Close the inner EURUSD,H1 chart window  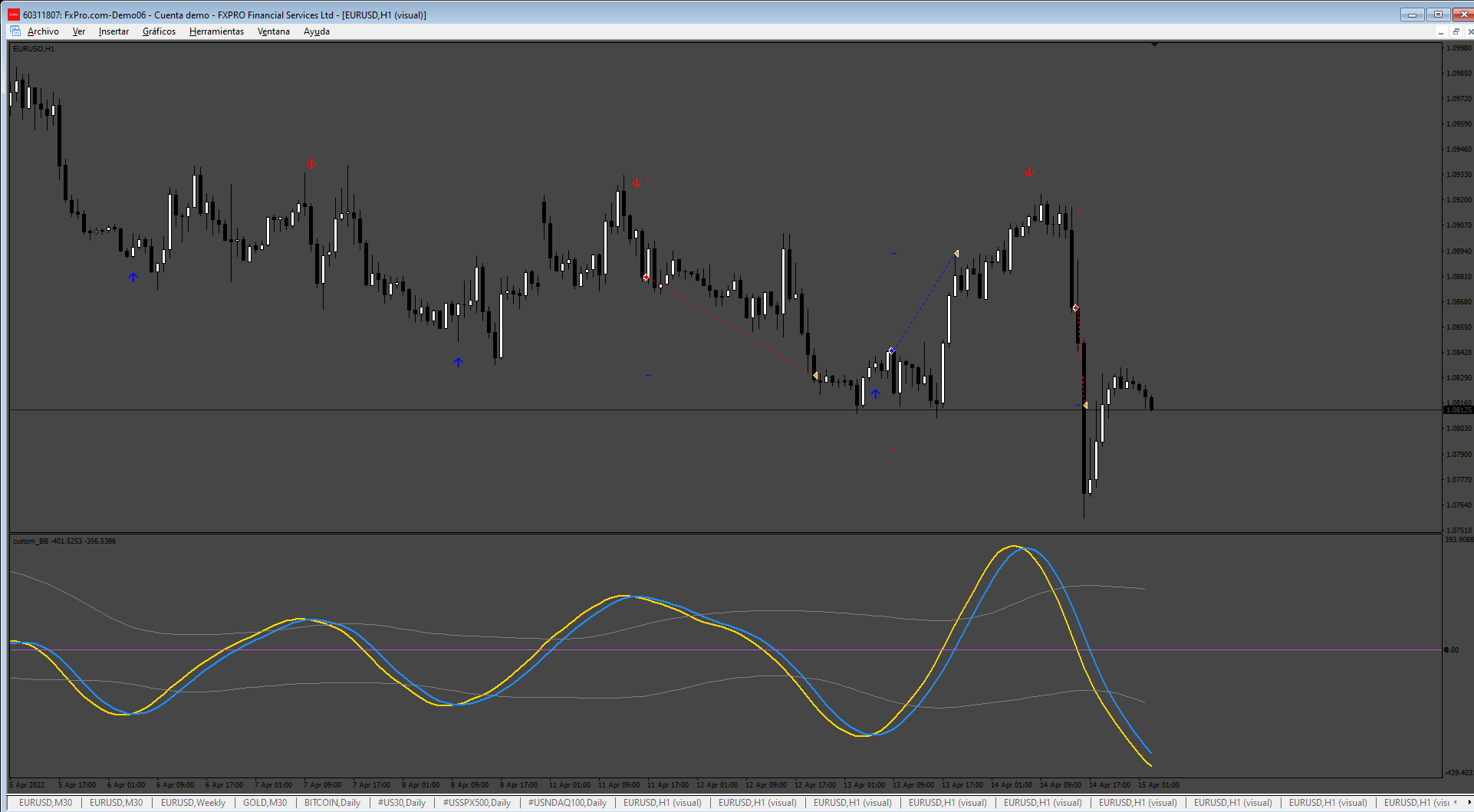(x=1469, y=31)
